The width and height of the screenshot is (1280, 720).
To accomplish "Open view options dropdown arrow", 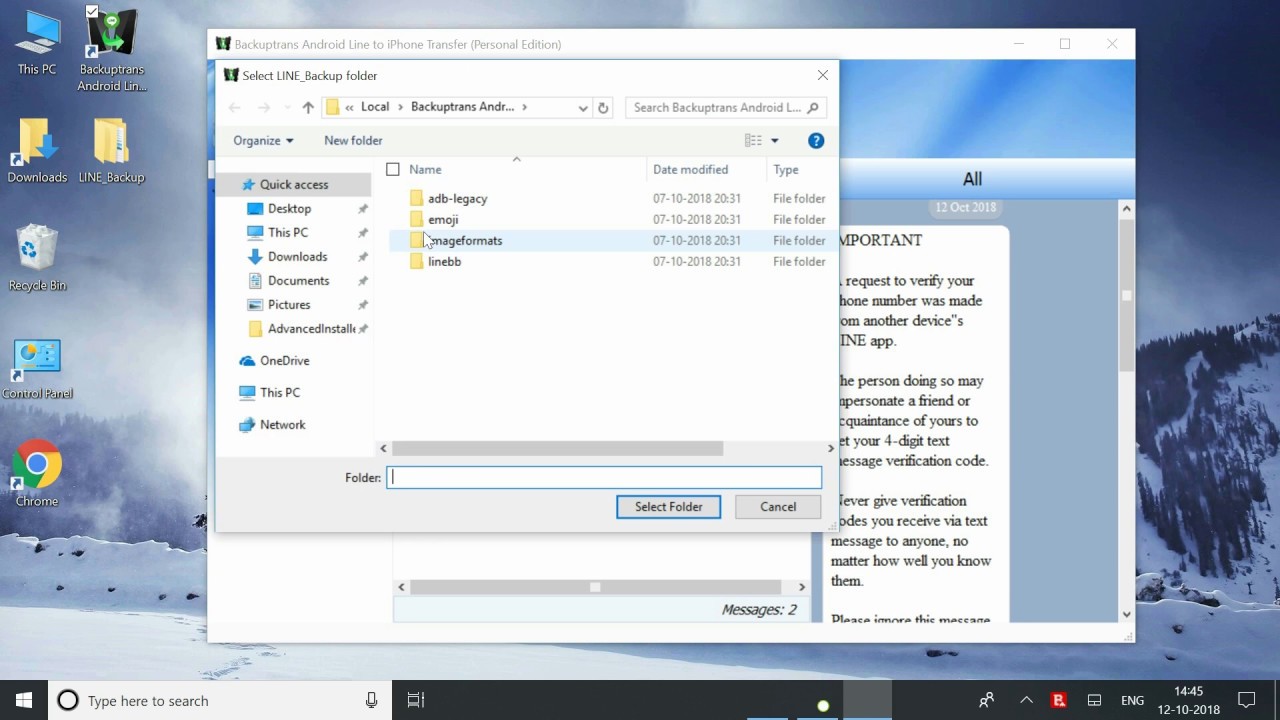I will (774, 141).
